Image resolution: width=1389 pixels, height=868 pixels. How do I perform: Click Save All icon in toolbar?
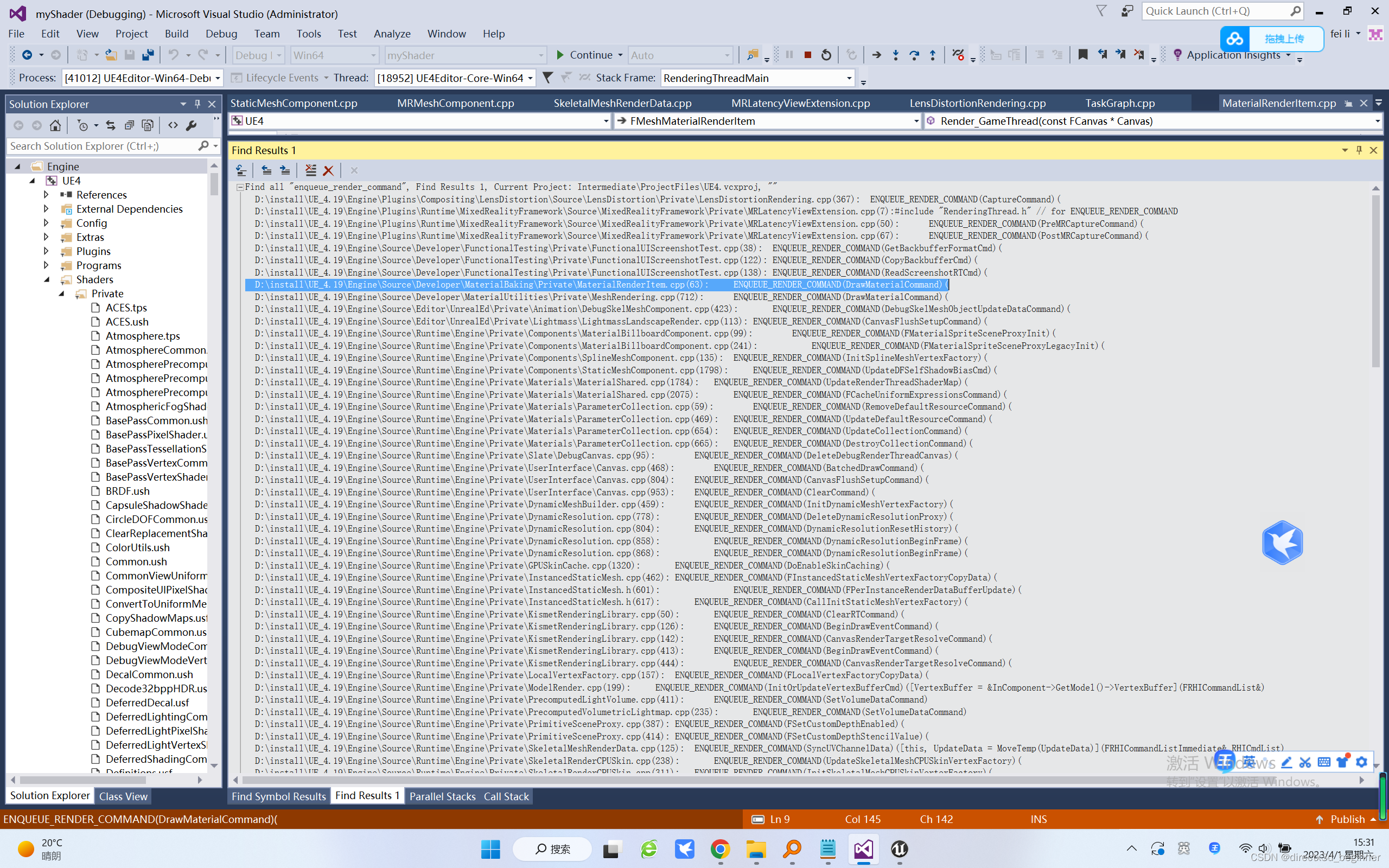(148, 55)
